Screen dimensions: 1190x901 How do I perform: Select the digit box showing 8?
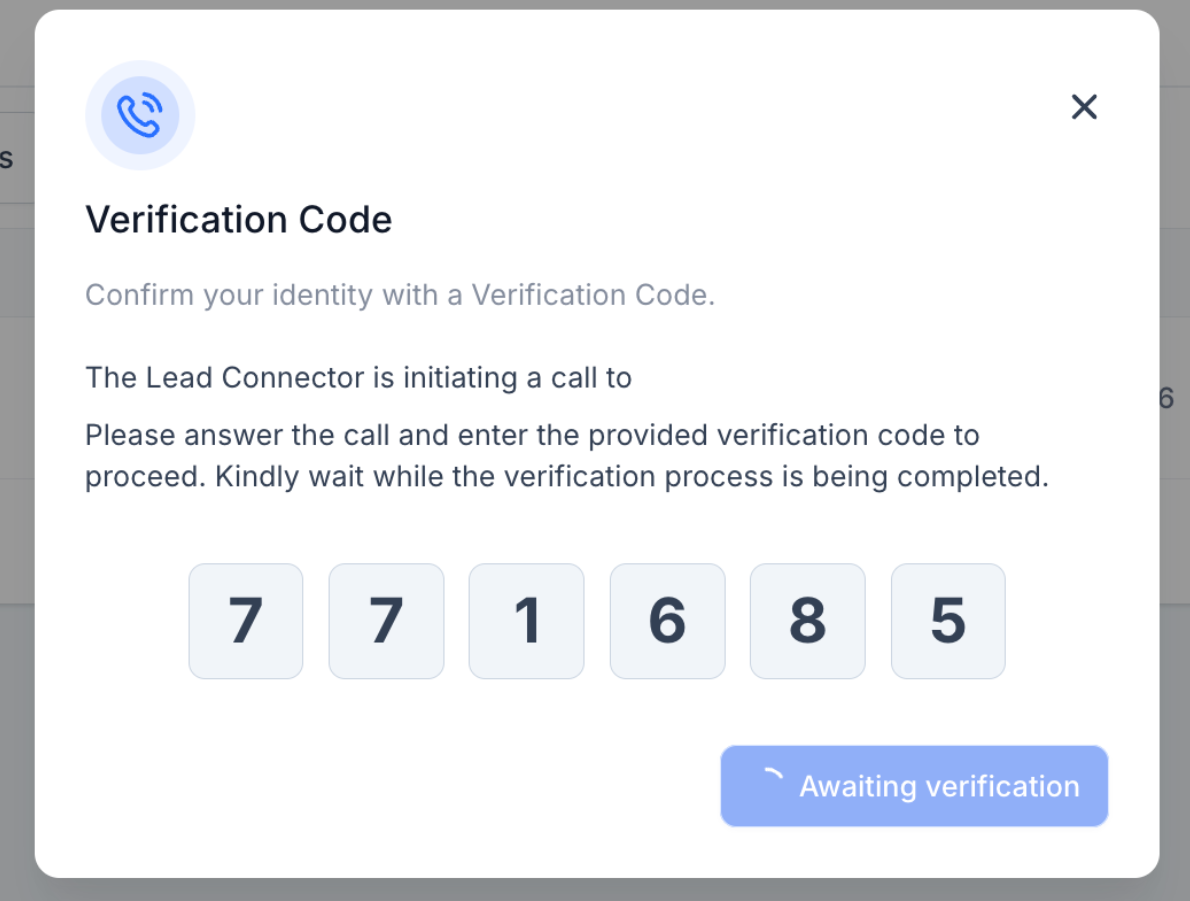coord(807,621)
